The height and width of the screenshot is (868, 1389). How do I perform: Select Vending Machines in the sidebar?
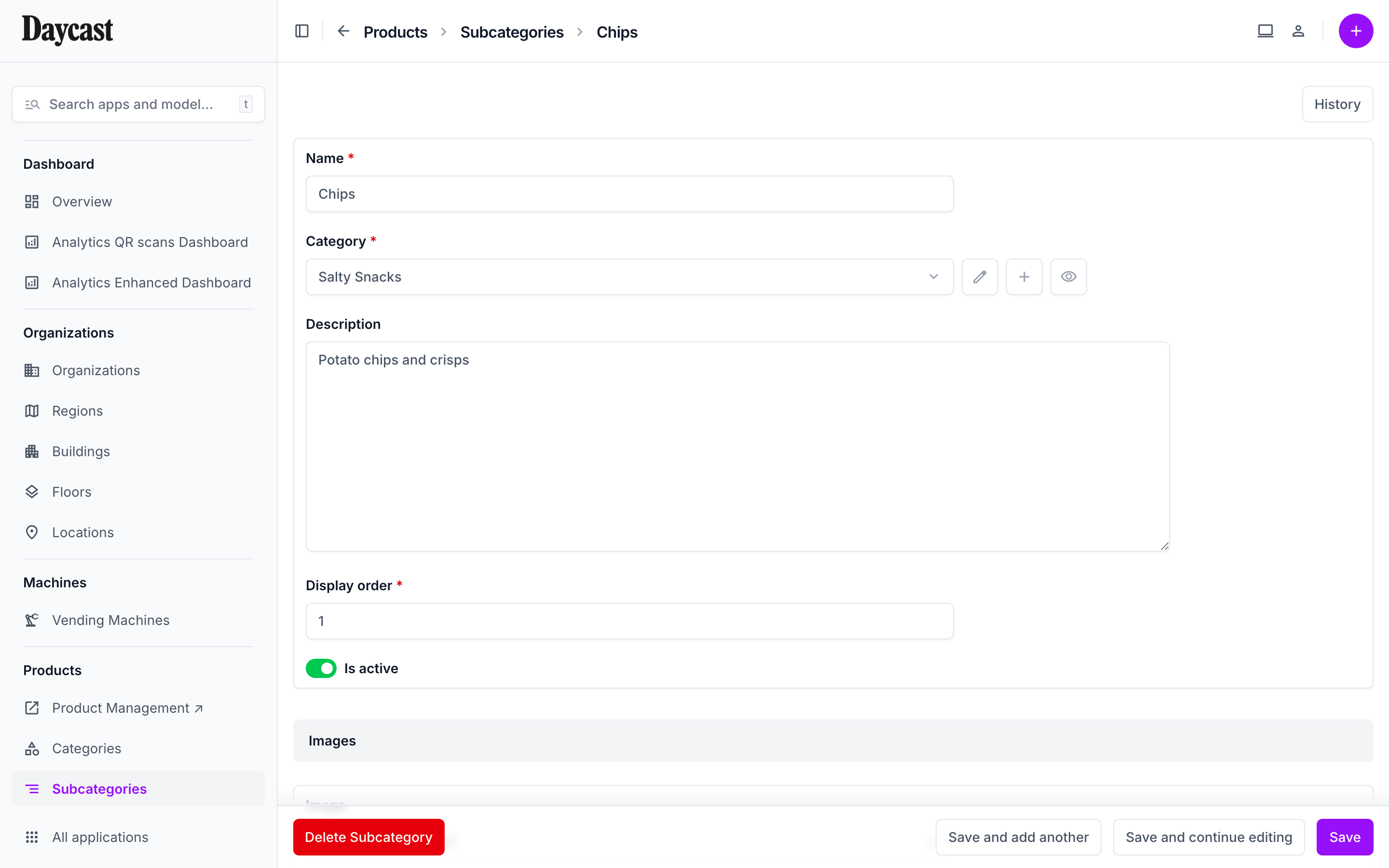[110, 620]
